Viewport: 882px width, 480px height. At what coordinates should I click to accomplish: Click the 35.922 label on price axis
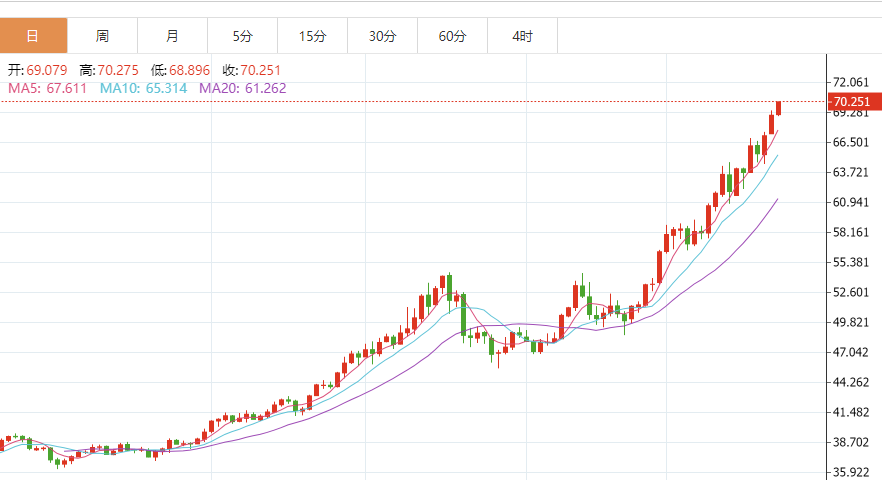(x=850, y=472)
